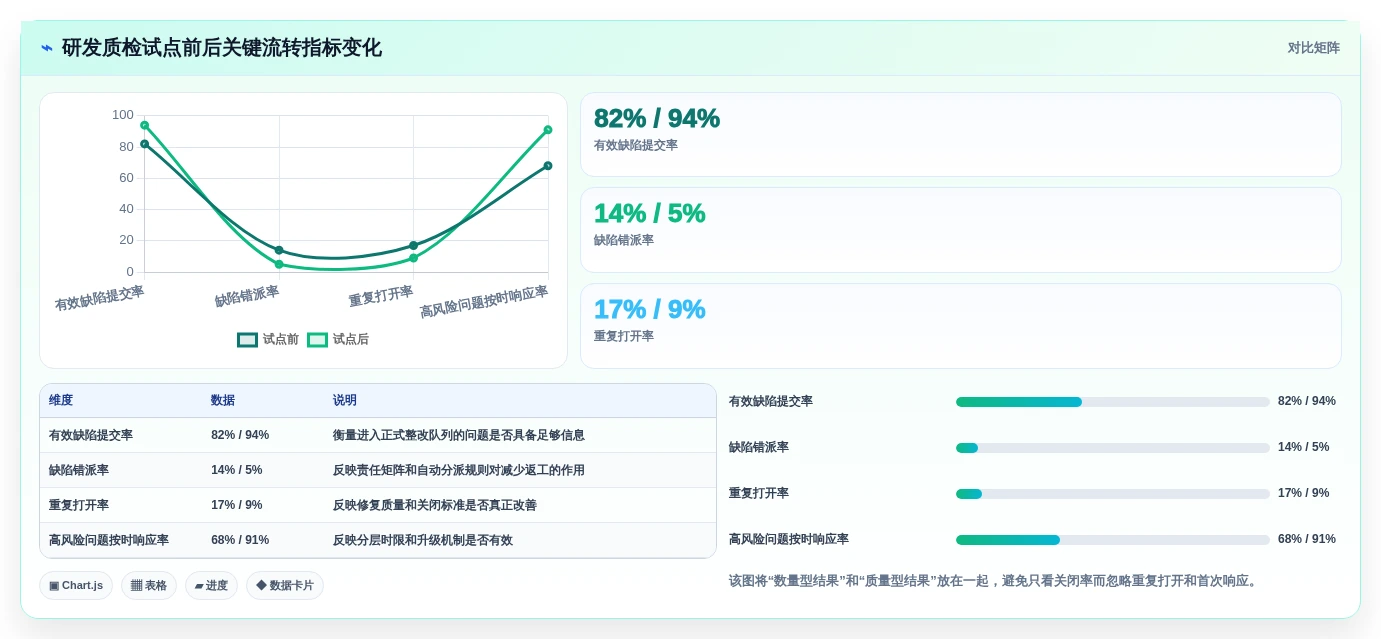Click the 有效缺陷提交率 progress bar

click(x=1113, y=402)
